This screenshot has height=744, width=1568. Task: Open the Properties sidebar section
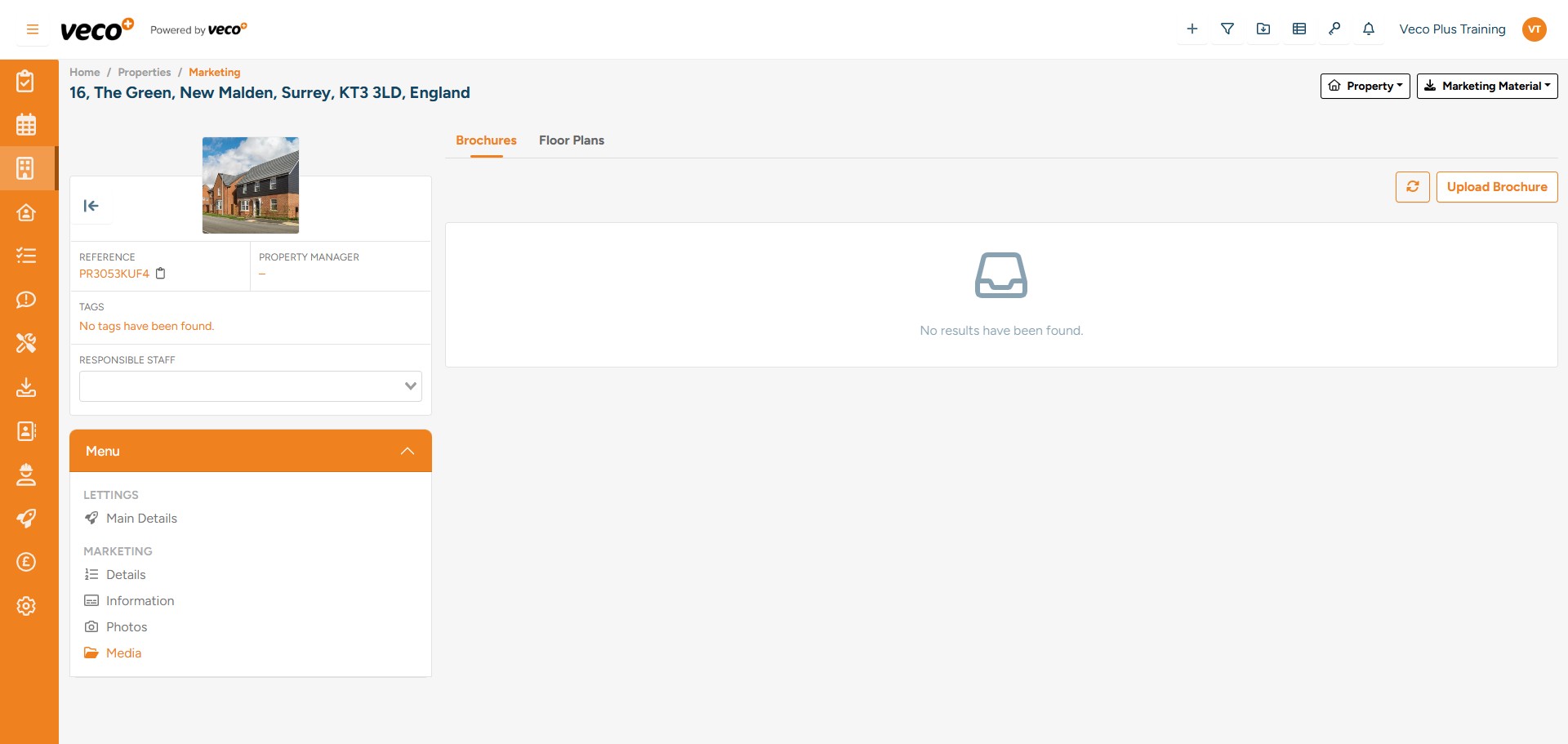(27, 167)
